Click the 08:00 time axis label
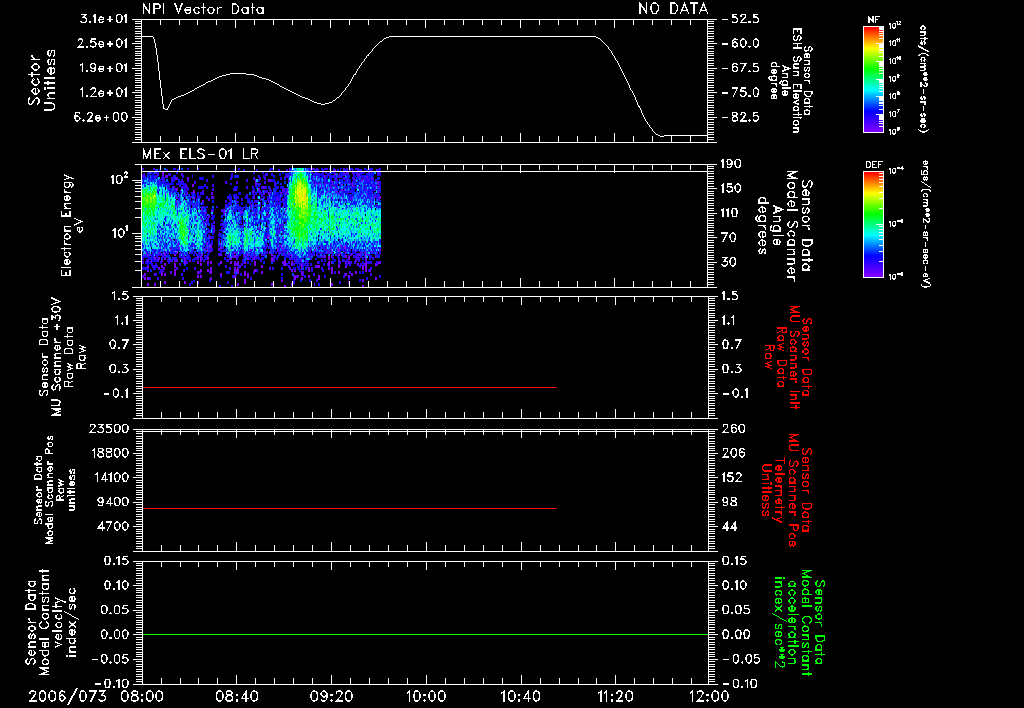 [142, 696]
